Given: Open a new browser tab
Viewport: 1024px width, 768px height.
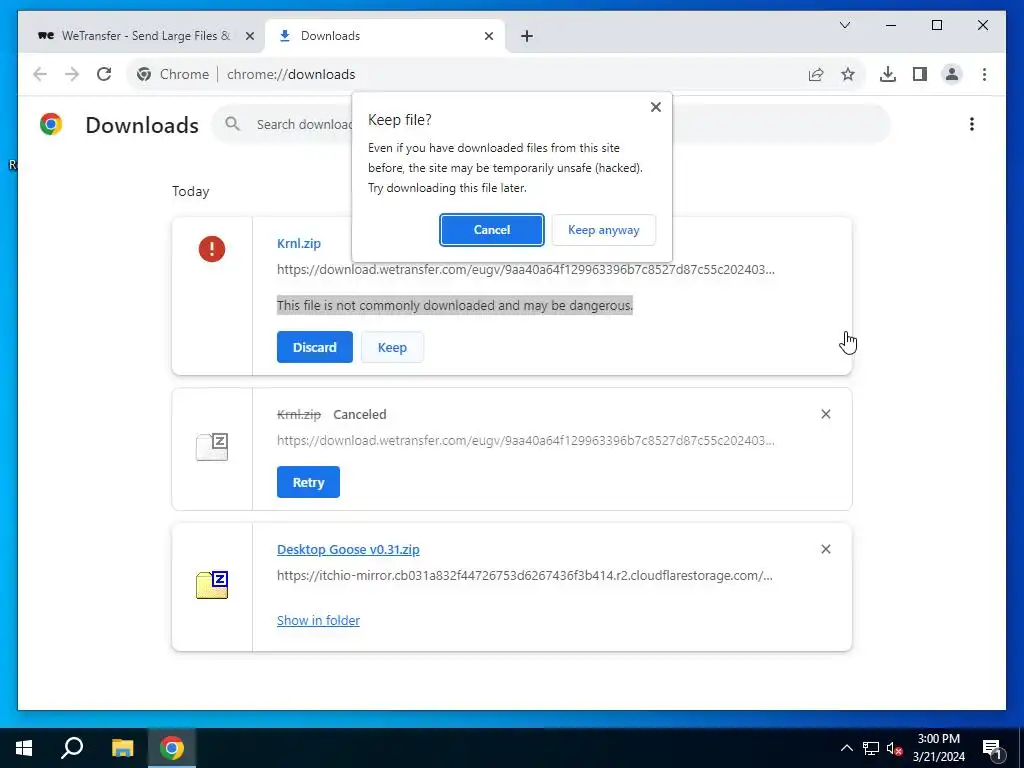Looking at the screenshot, I should pyautogui.click(x=527, y=36).
